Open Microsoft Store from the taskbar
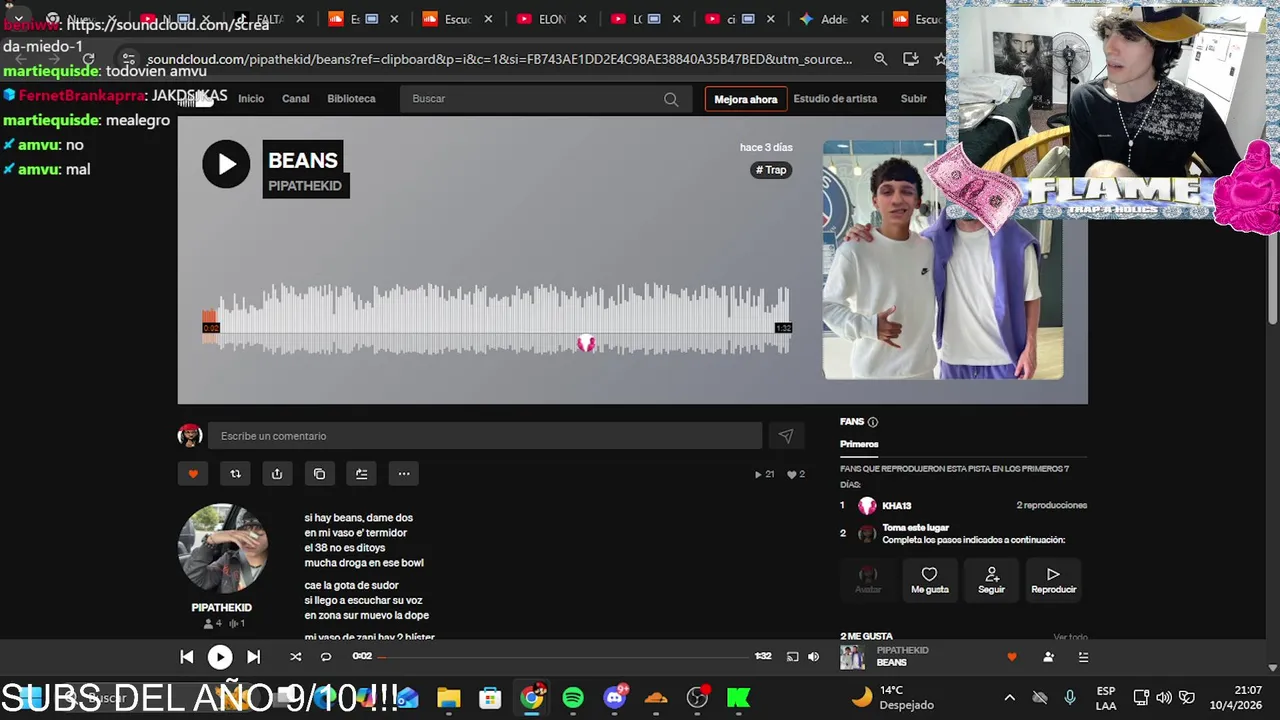The image size is (1280, 720). coord(490,698)
